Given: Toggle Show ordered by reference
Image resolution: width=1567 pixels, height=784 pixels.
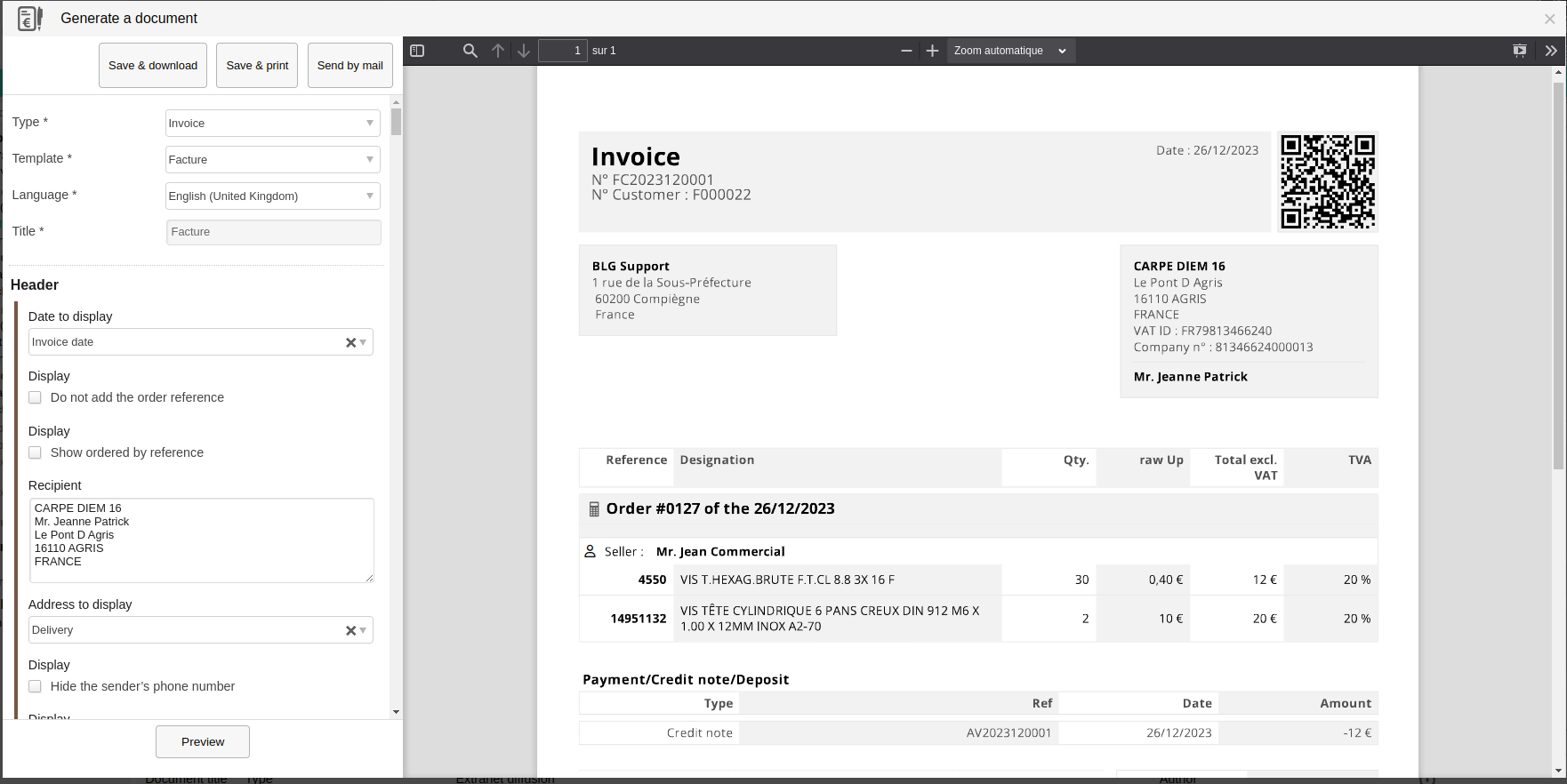Looking at the screenshot, I should click(35, 452).
